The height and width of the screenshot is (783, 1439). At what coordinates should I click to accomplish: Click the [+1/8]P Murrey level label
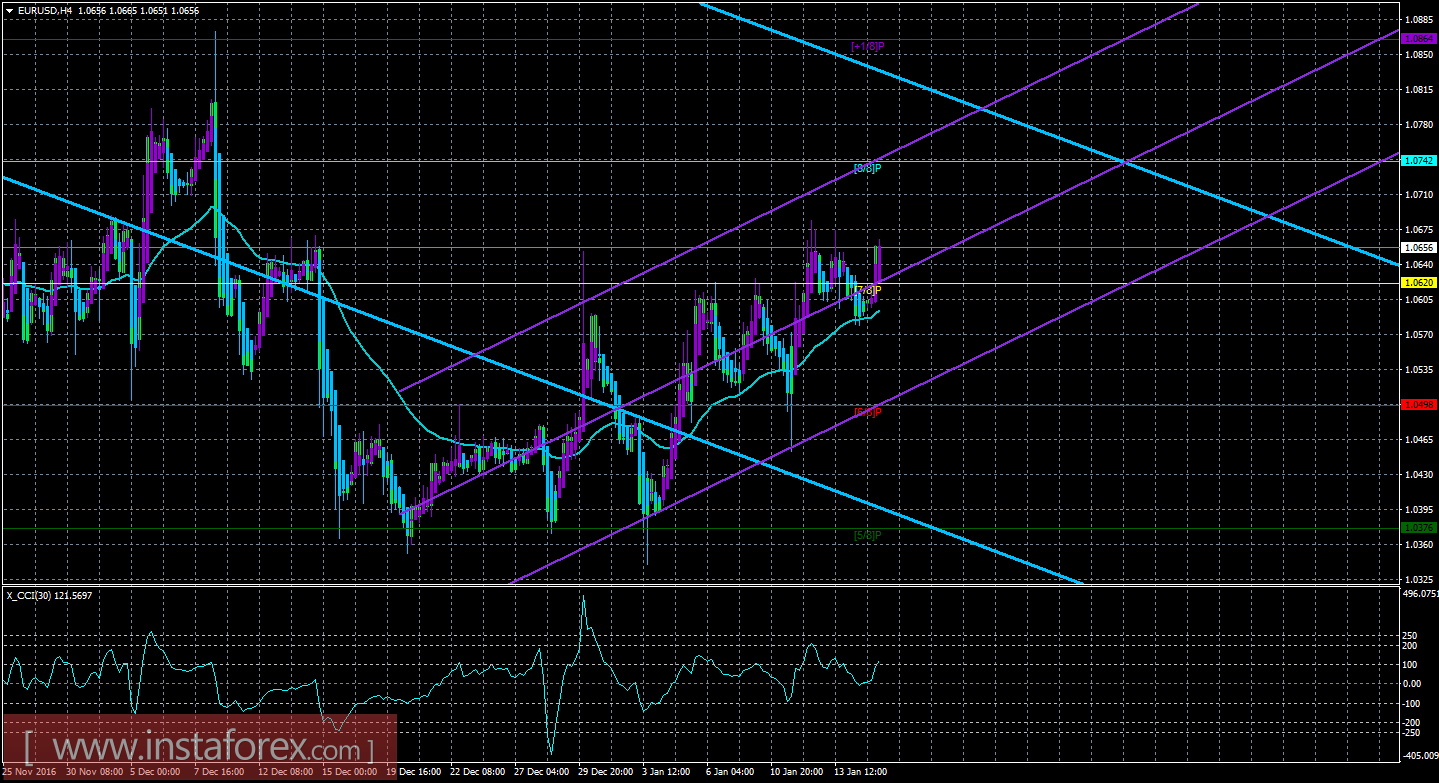tap(868, 46)
